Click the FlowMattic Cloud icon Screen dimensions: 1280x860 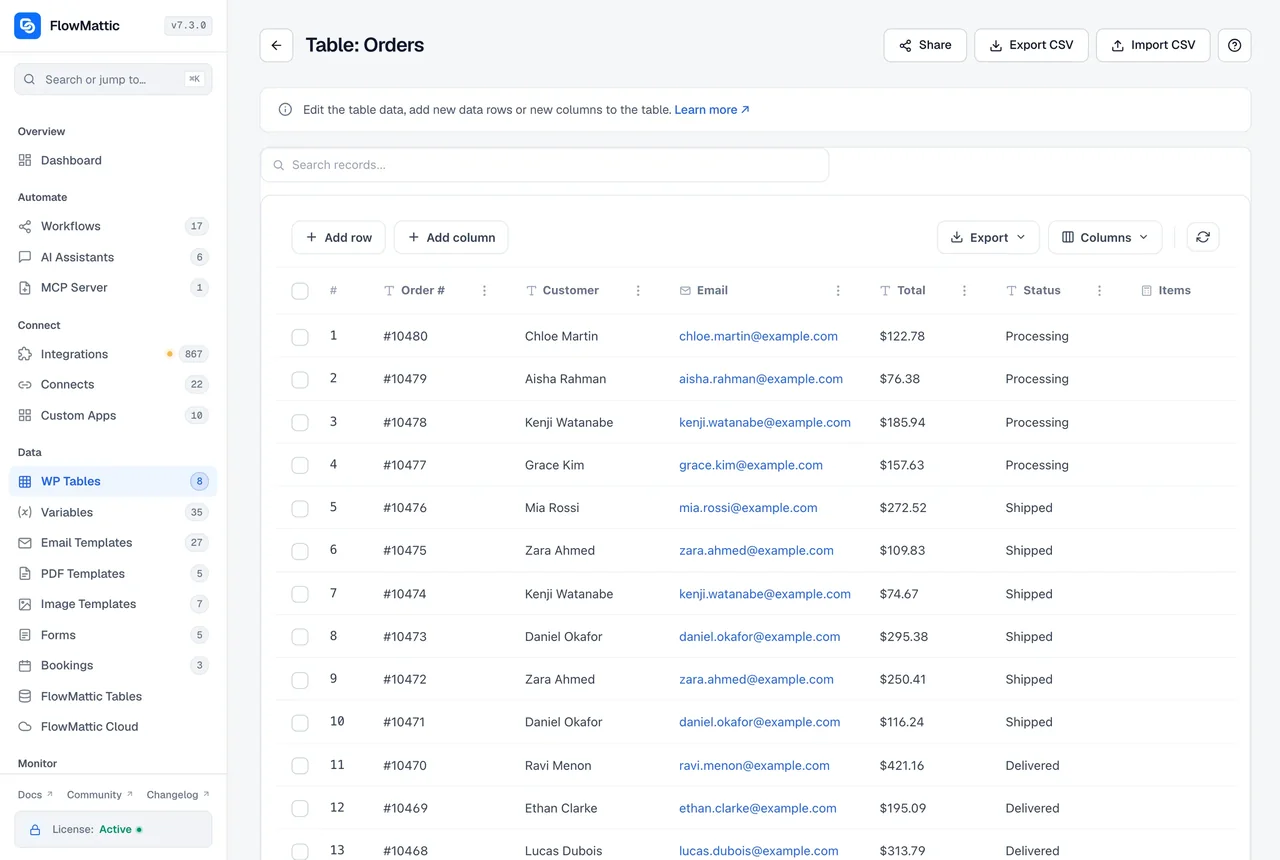pyautogui.click(x=25, y=726)
